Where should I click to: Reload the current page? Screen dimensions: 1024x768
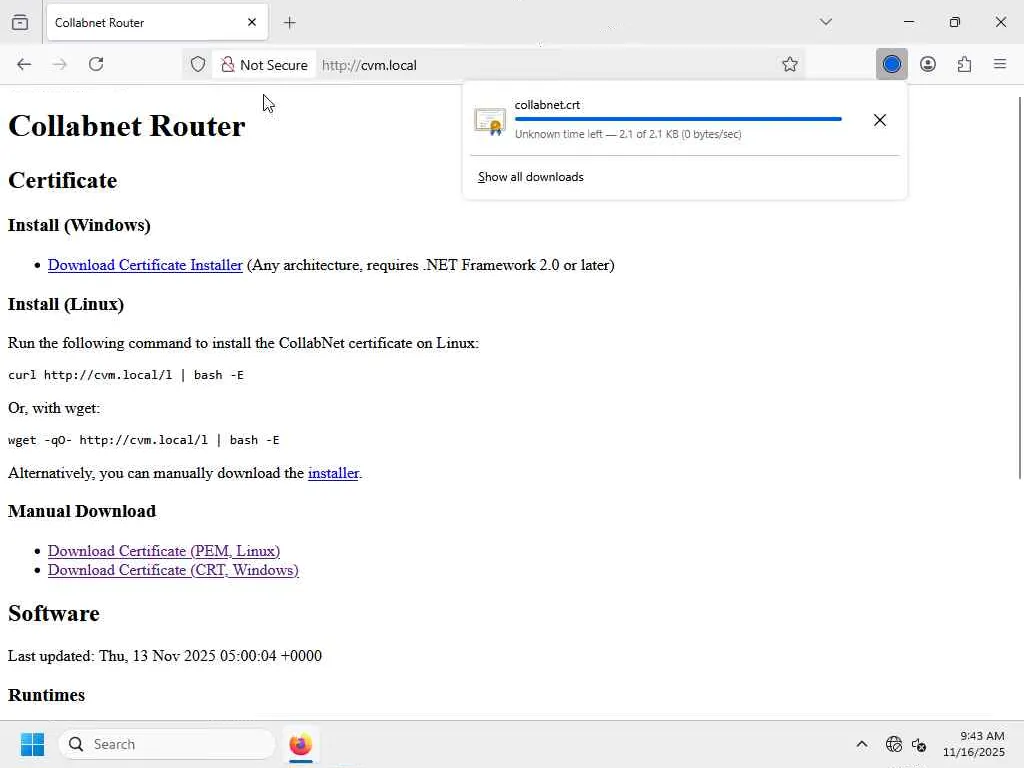coord(96,64)
